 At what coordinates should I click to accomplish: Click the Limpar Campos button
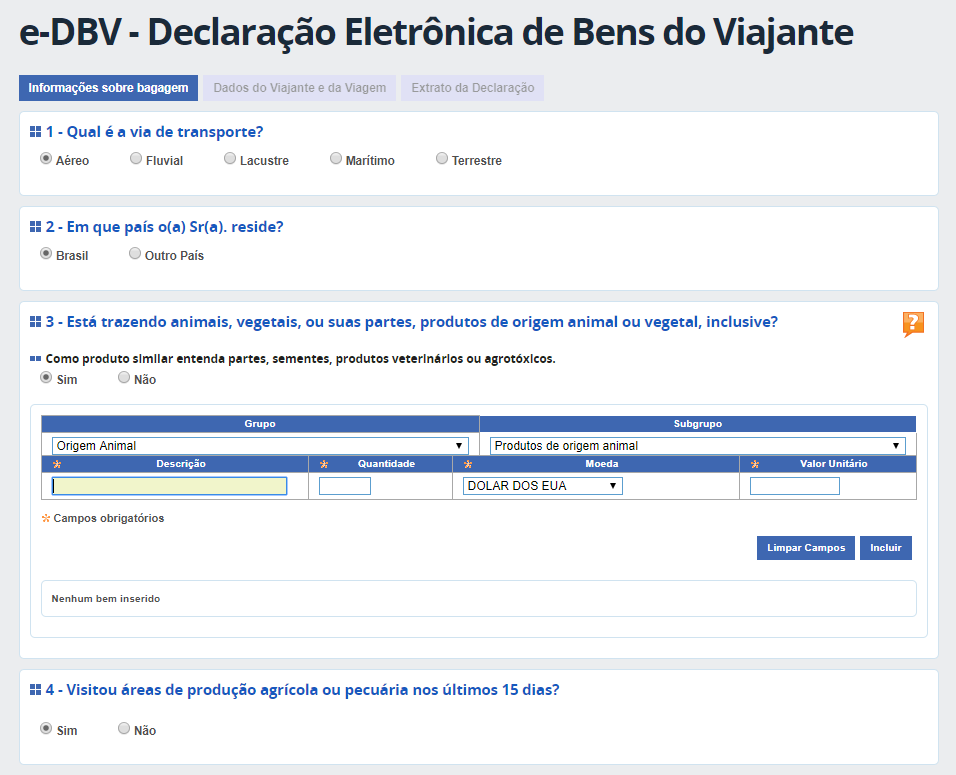click(806, 548)
